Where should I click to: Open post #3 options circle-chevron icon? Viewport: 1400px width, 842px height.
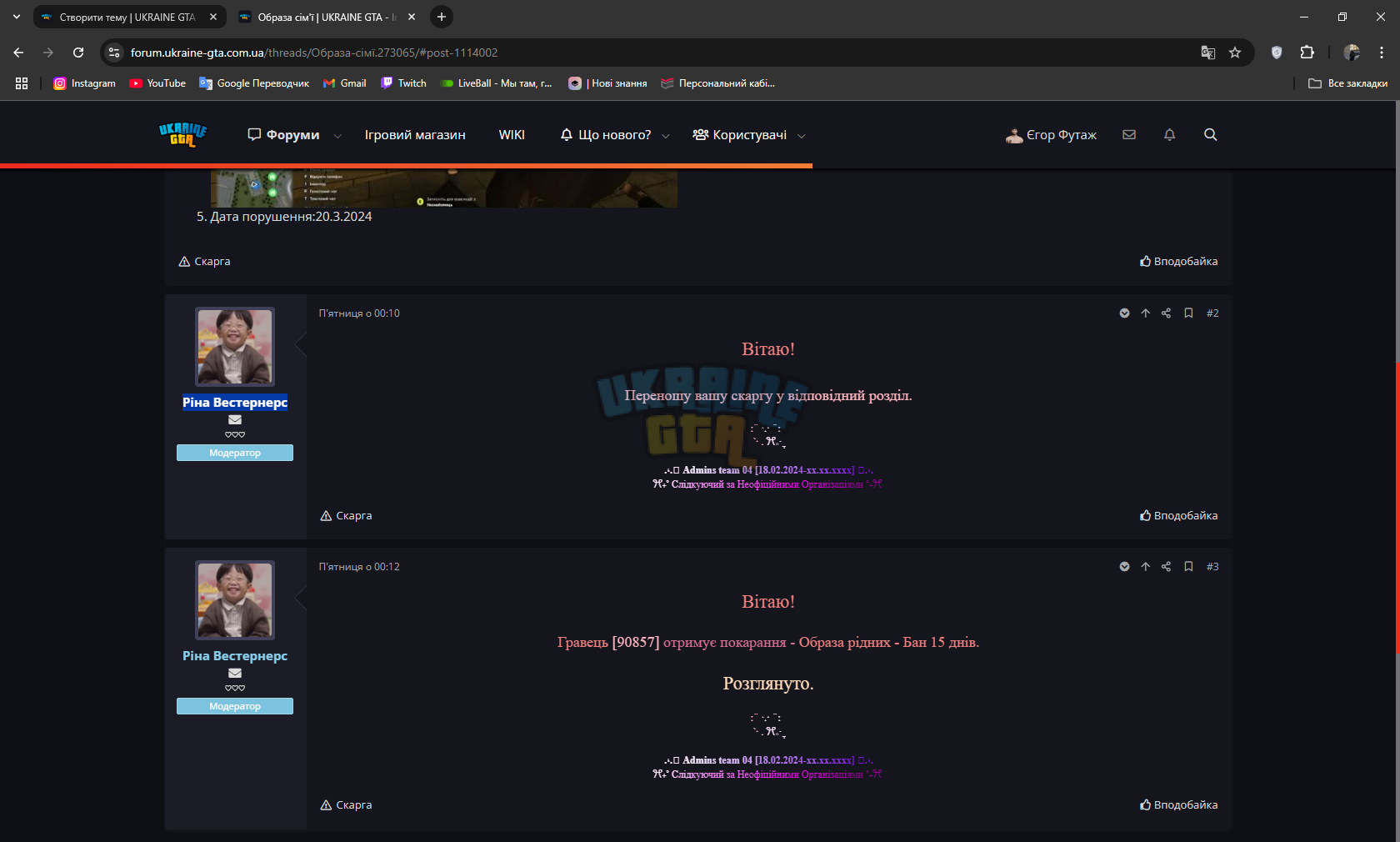point(1124,567)
